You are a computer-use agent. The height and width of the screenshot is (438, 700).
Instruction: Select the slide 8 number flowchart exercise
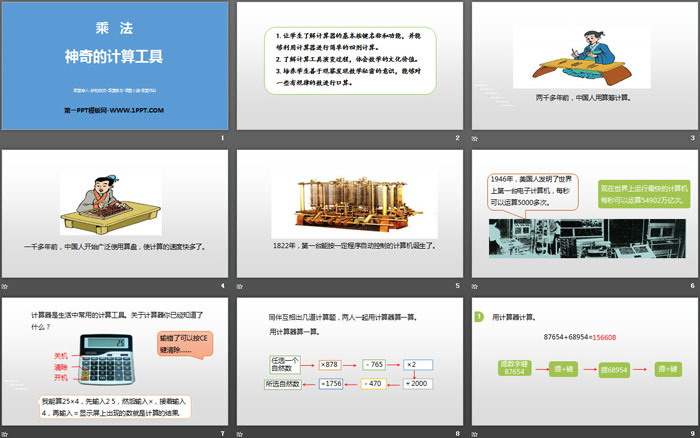pos(349,362)
